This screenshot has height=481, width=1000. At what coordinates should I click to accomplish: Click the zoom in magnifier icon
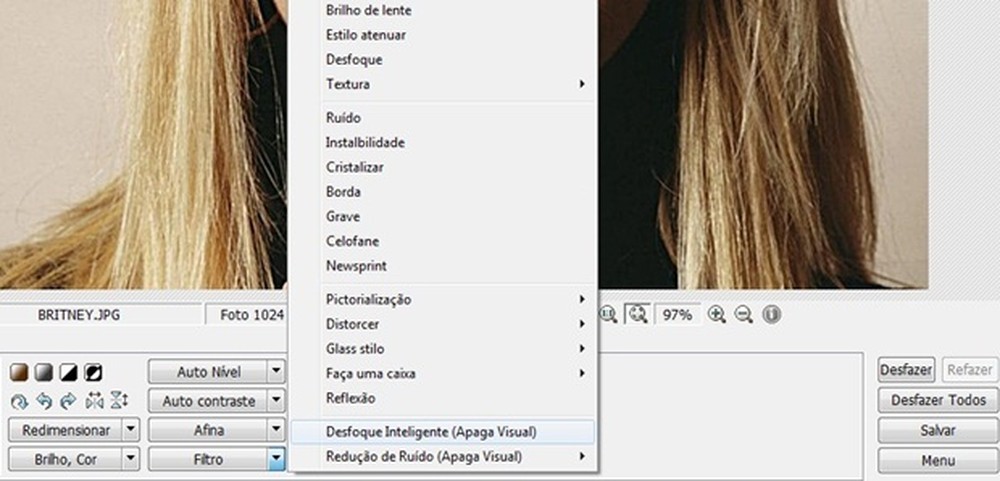pos(717,314)
